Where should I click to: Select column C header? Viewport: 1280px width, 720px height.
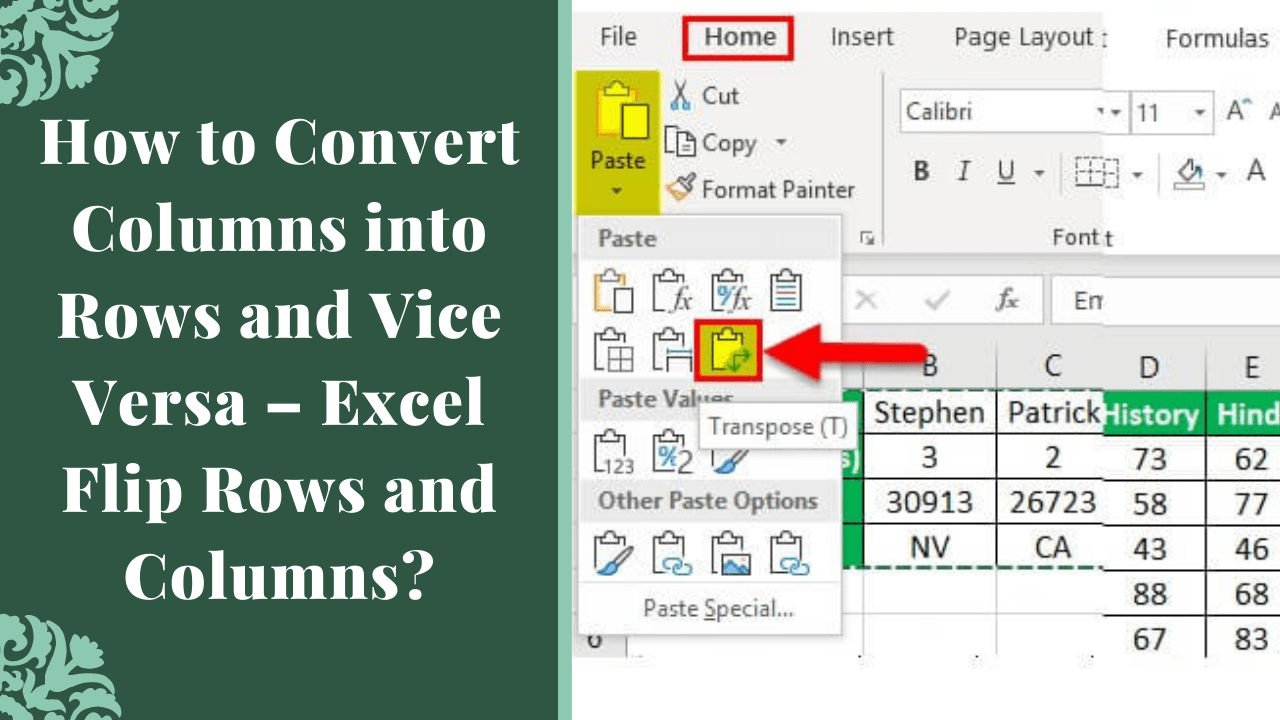coord(1052,367)
